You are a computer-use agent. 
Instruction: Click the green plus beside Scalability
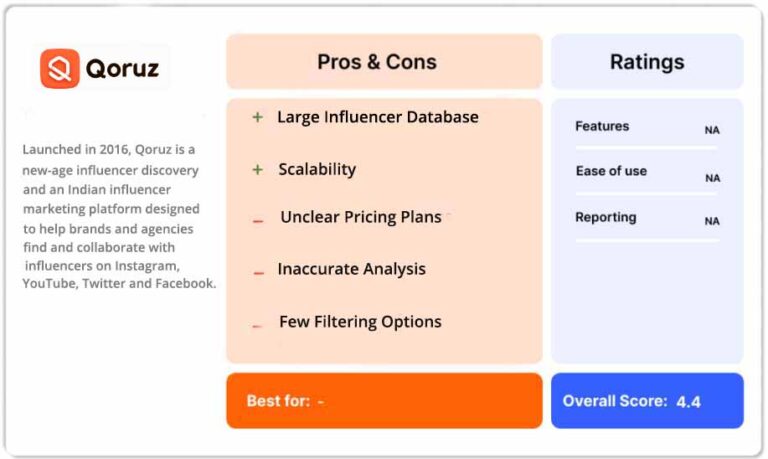pos(258,169)
